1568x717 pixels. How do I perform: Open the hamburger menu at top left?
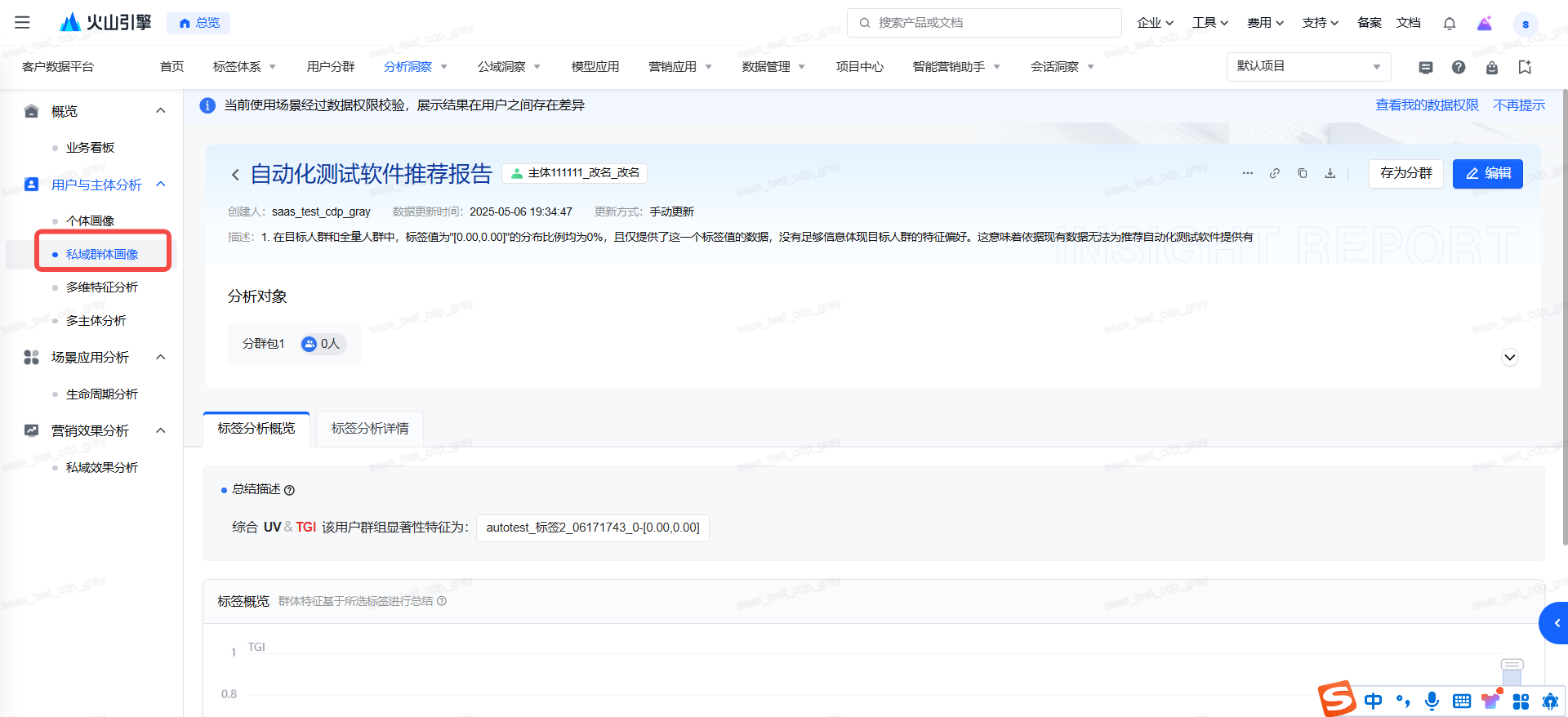(22, 23)
